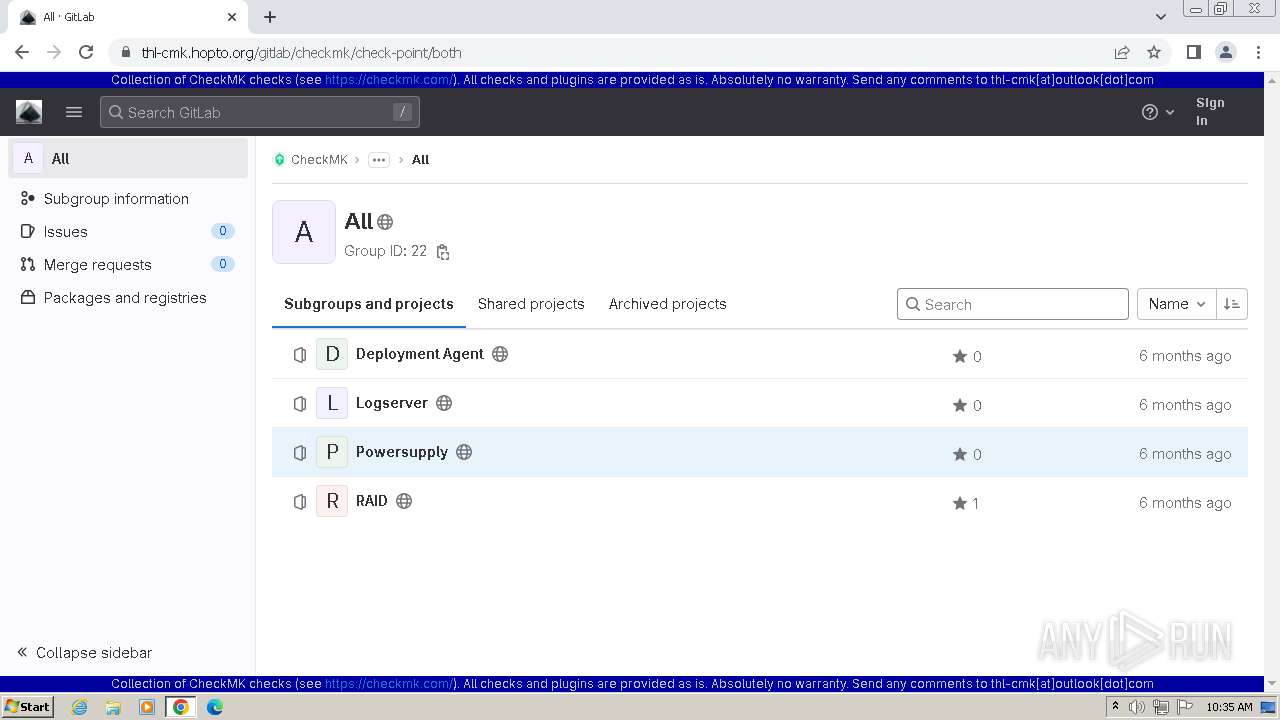The image size is (1280, 720).
Task: Click globe visibility icon for Logserver
Action: click(x=444, y=403)
